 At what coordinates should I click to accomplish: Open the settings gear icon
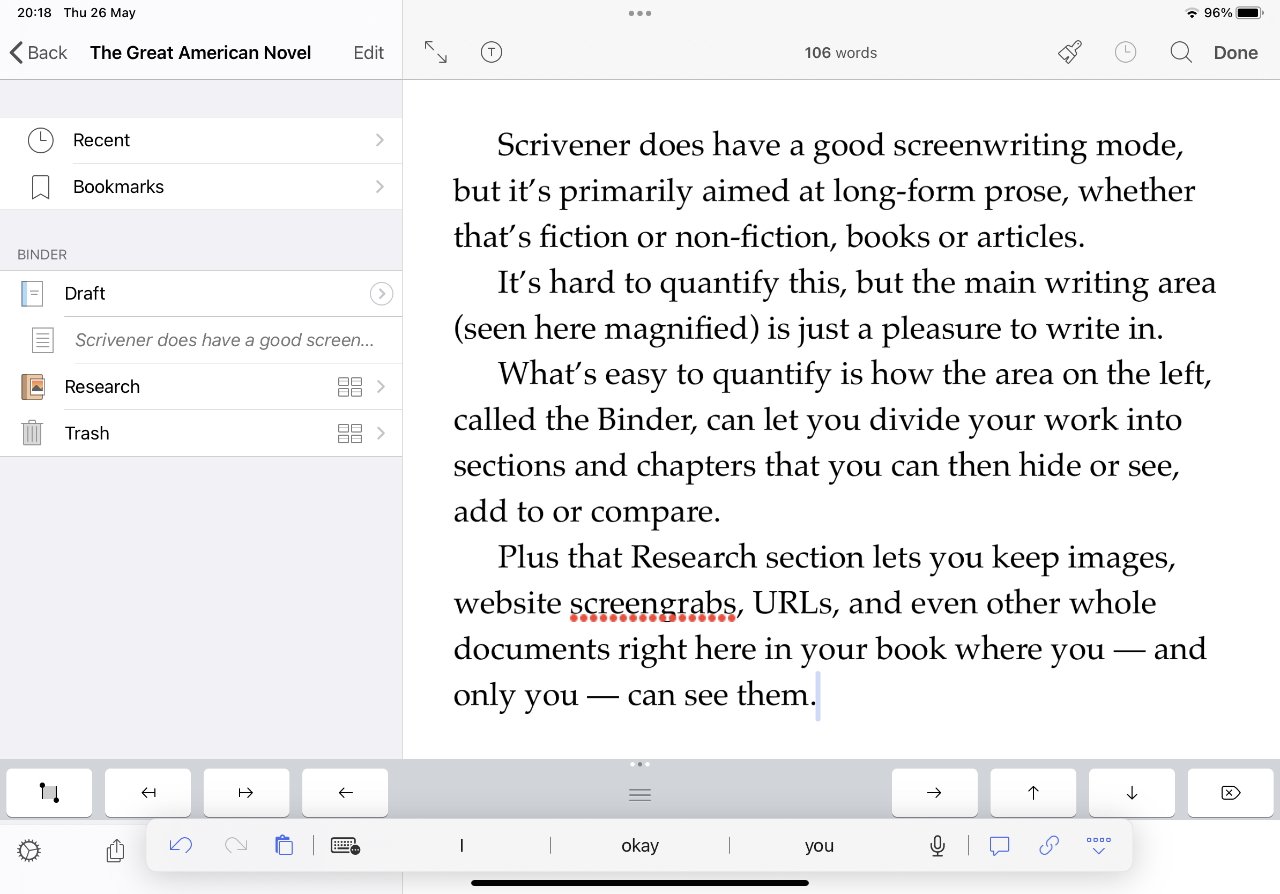pyautogui.click(x=29, y=851)
